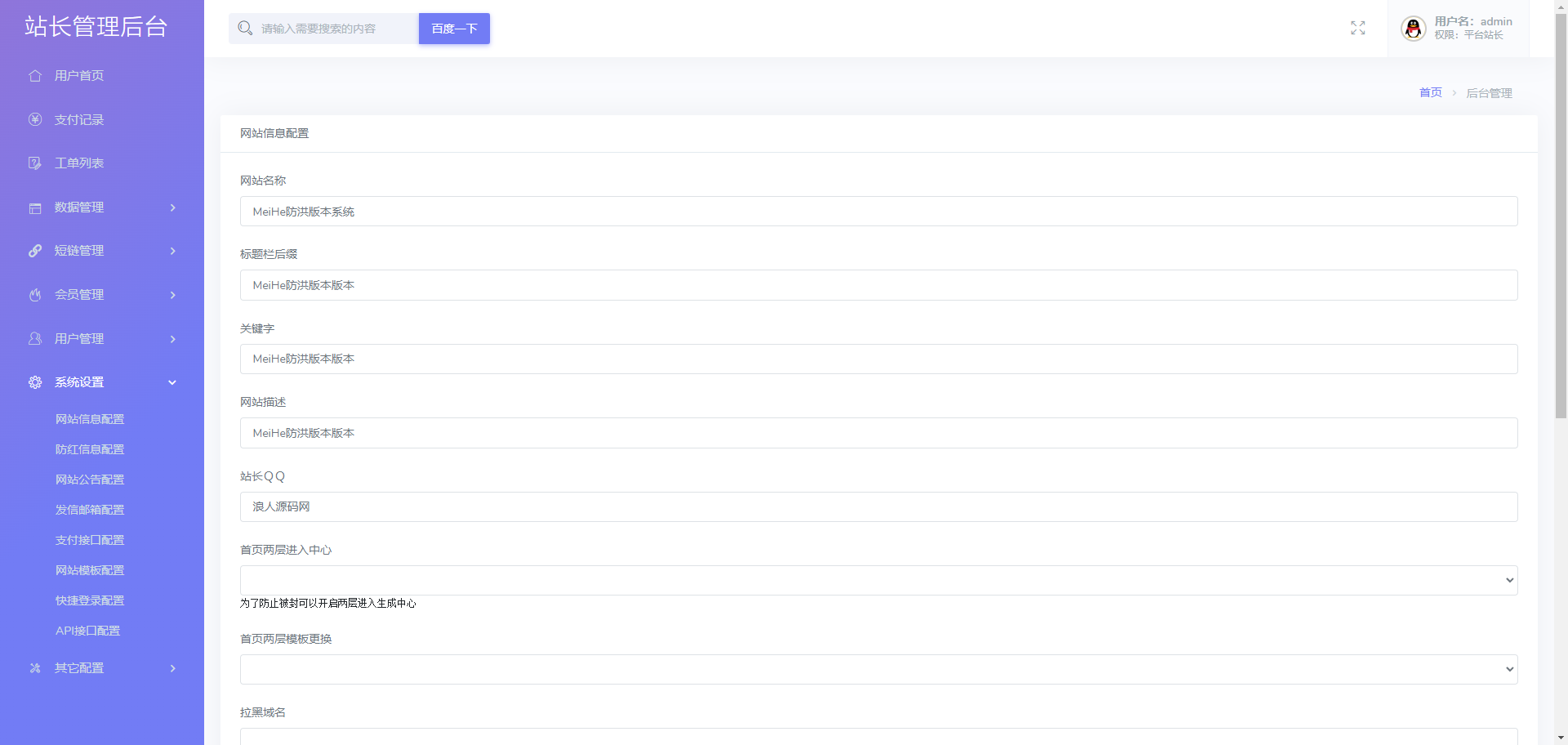Click the admin penguin avatar

[1414, 29]
